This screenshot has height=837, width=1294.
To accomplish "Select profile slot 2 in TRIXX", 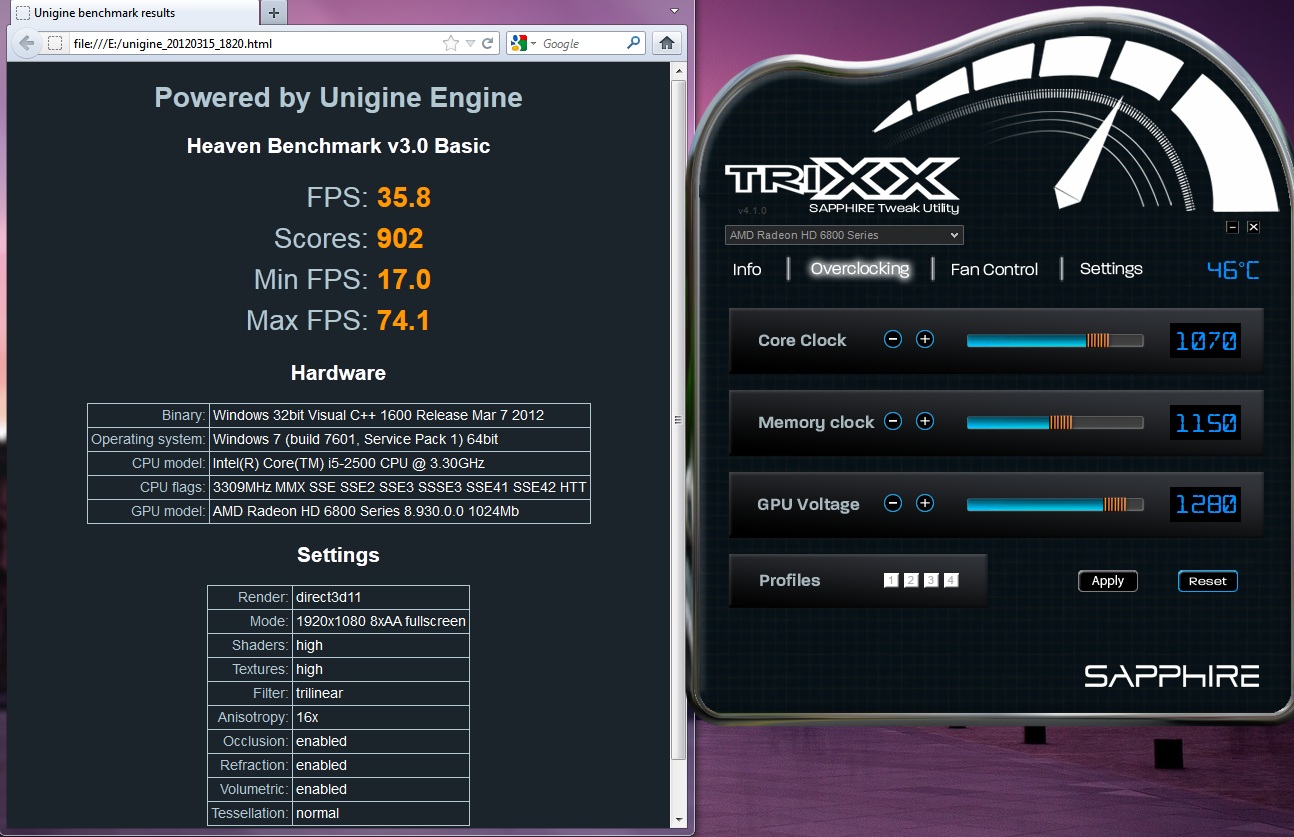I will pos(911,580).
